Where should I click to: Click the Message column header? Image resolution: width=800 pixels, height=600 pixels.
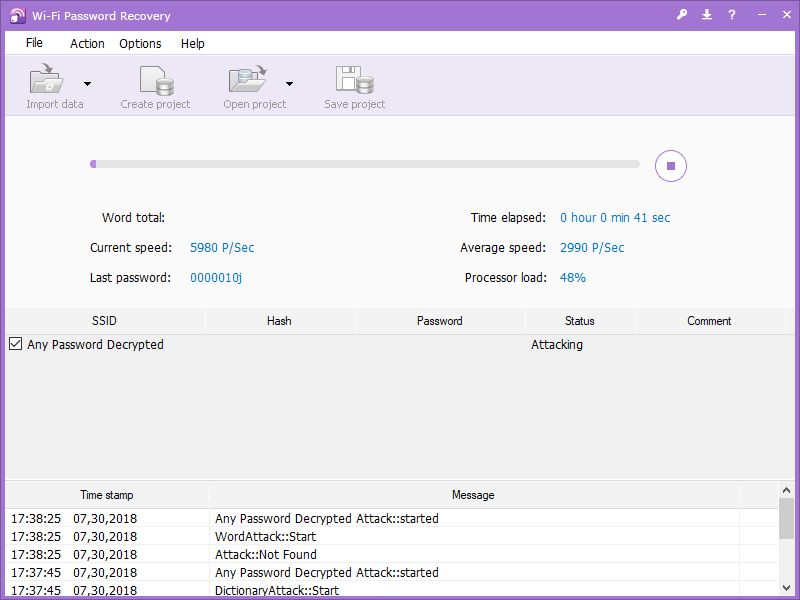coord(472,494)
